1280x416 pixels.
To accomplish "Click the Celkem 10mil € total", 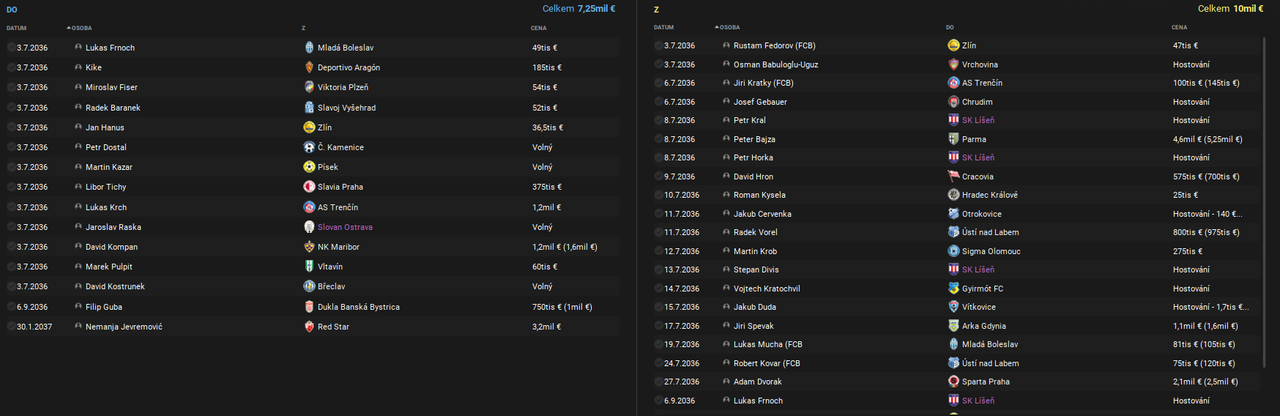I will pos(1232,9).
